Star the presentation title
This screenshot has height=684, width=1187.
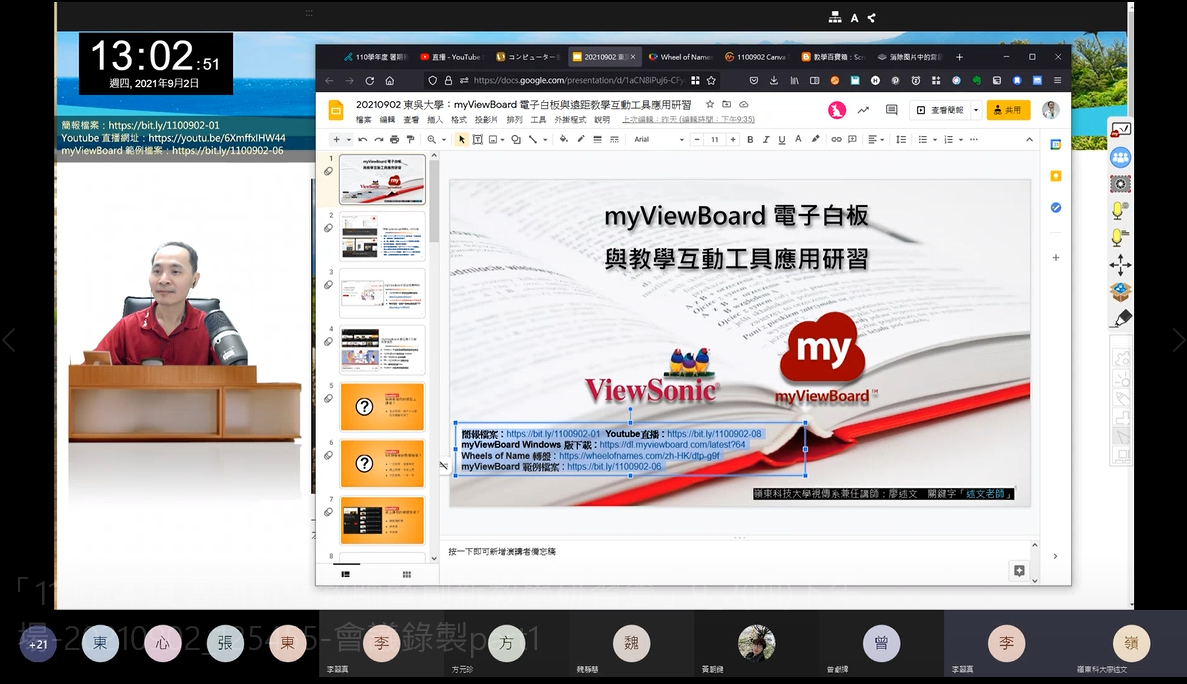coord(710,104)
